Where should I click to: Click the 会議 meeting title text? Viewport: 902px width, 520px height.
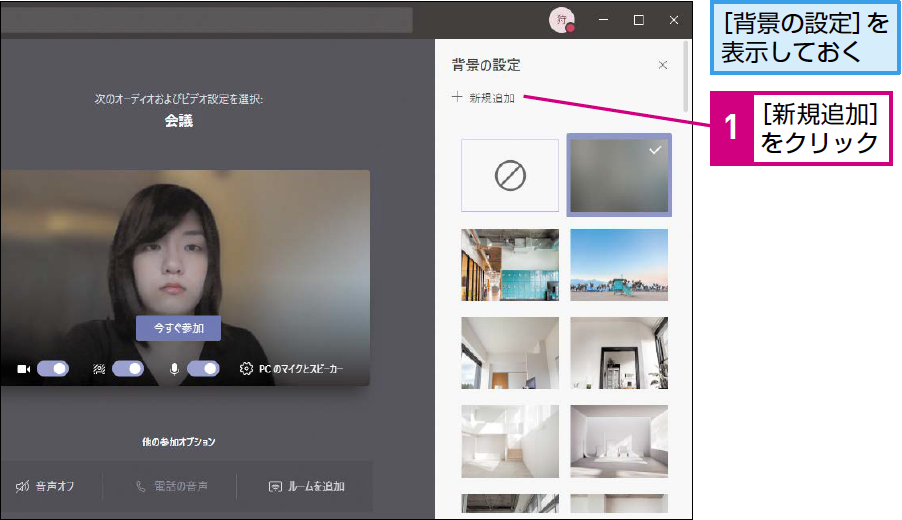pyautogui.click(x=178, y=121)
